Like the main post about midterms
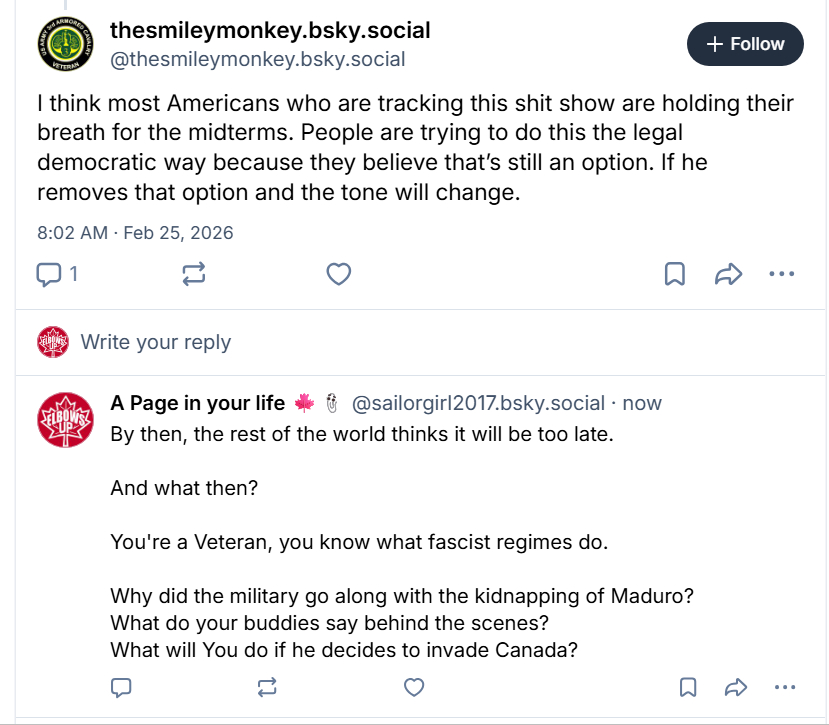This screenshot has width=829, height=725. click(x=340, y=274)
